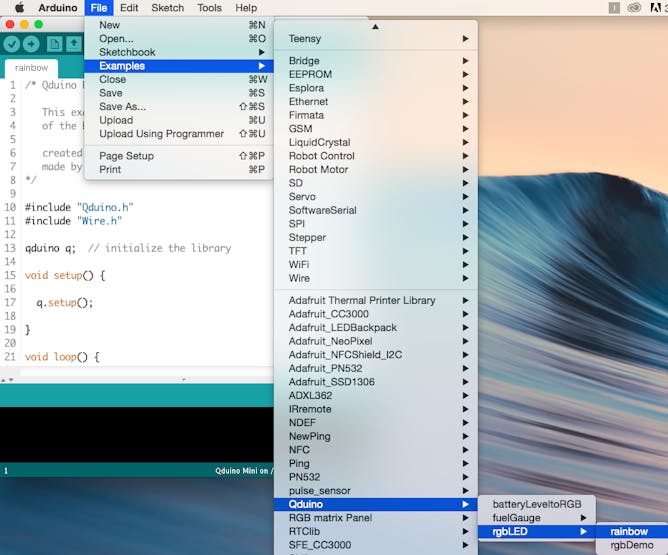The width and height of the screenshot is (668, 555).
Task: Expand the Examples submenu
Action: pyautogui.click(x=179, y=66)
